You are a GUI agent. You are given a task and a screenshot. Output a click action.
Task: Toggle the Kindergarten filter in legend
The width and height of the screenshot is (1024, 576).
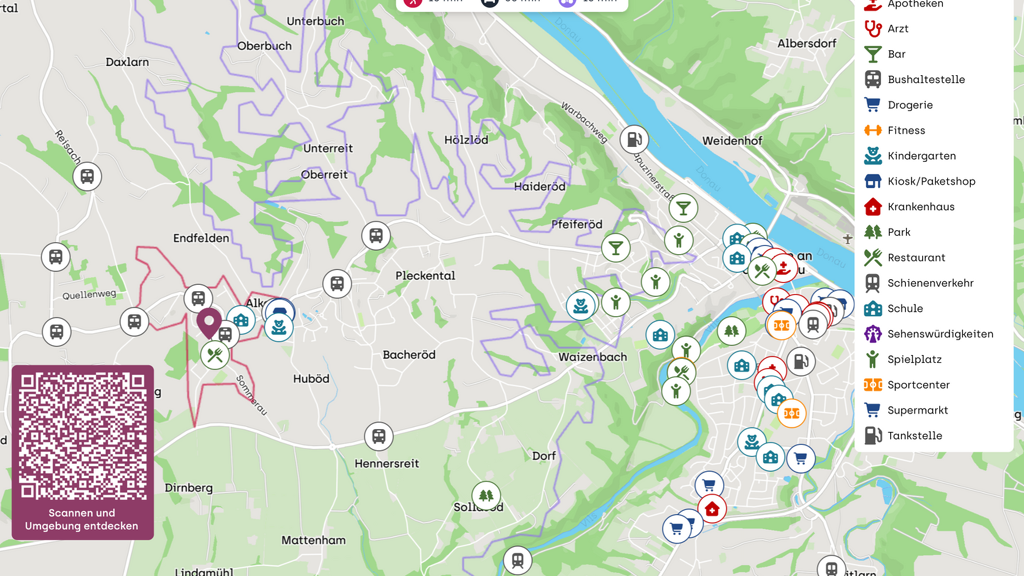tap(920, 156)
